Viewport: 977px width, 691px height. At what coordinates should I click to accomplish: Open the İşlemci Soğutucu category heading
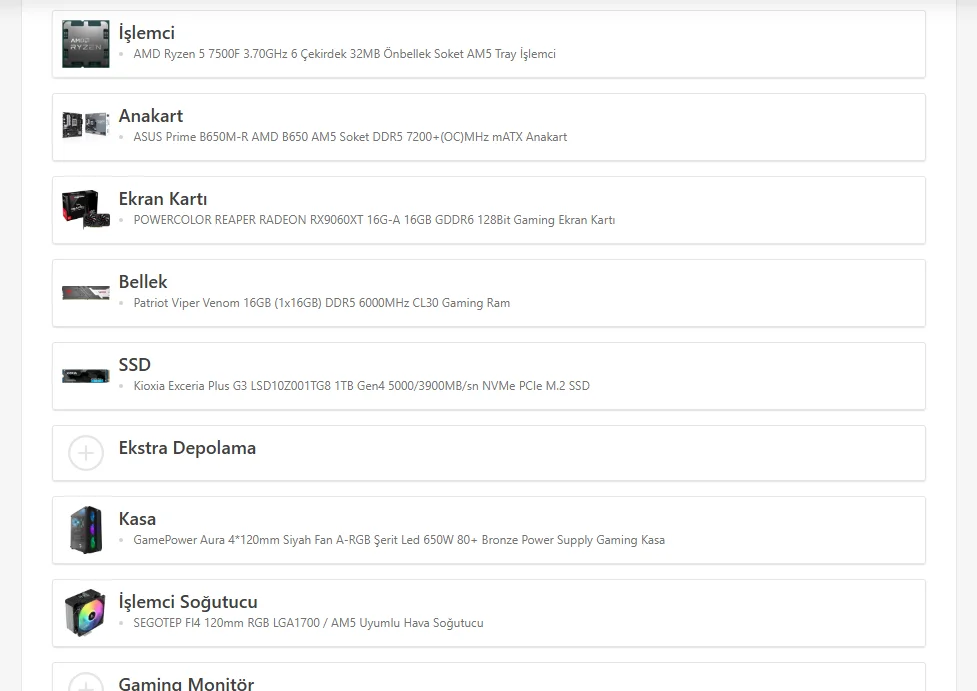188,602
